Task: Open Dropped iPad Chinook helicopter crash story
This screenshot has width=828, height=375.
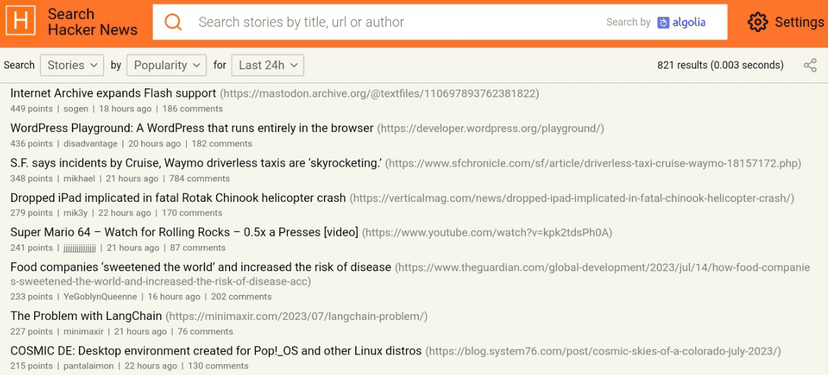Action: pos(178,198)
